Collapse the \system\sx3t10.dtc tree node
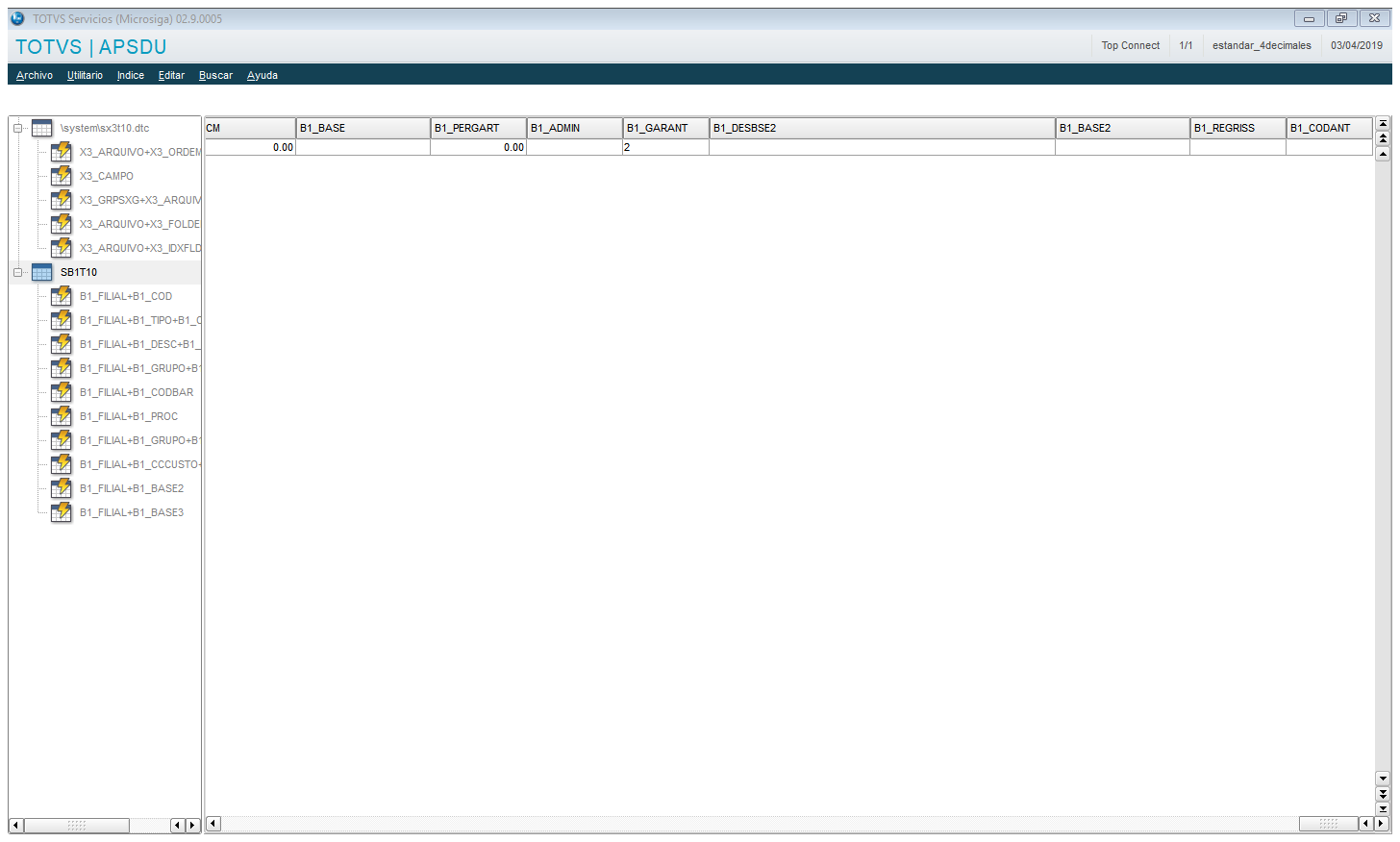The image size is (1400, 842). [17, 128]
